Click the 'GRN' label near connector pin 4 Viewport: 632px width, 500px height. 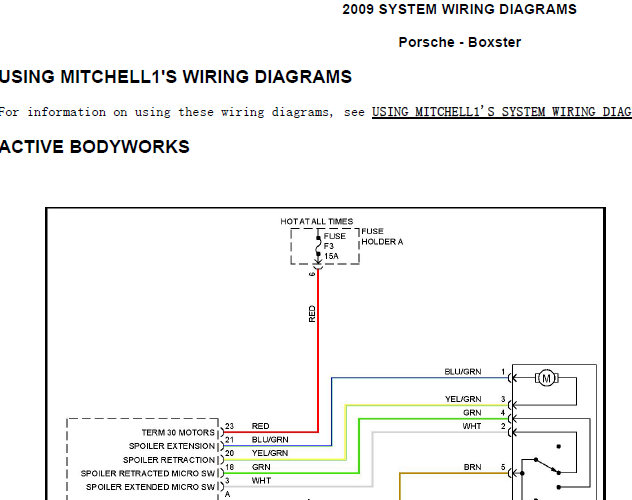[x=472, y=413]
